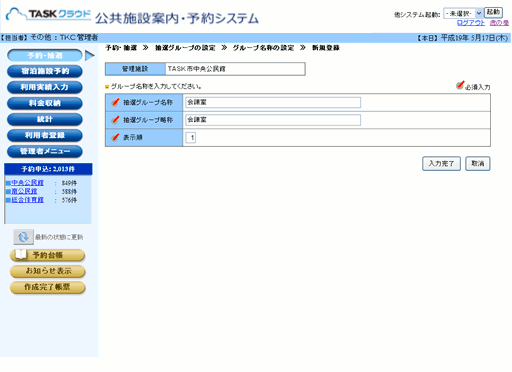This screenshot has width=512, height=372.
Task: Open the 管理者メニュー
Action: tap(45, 151)
